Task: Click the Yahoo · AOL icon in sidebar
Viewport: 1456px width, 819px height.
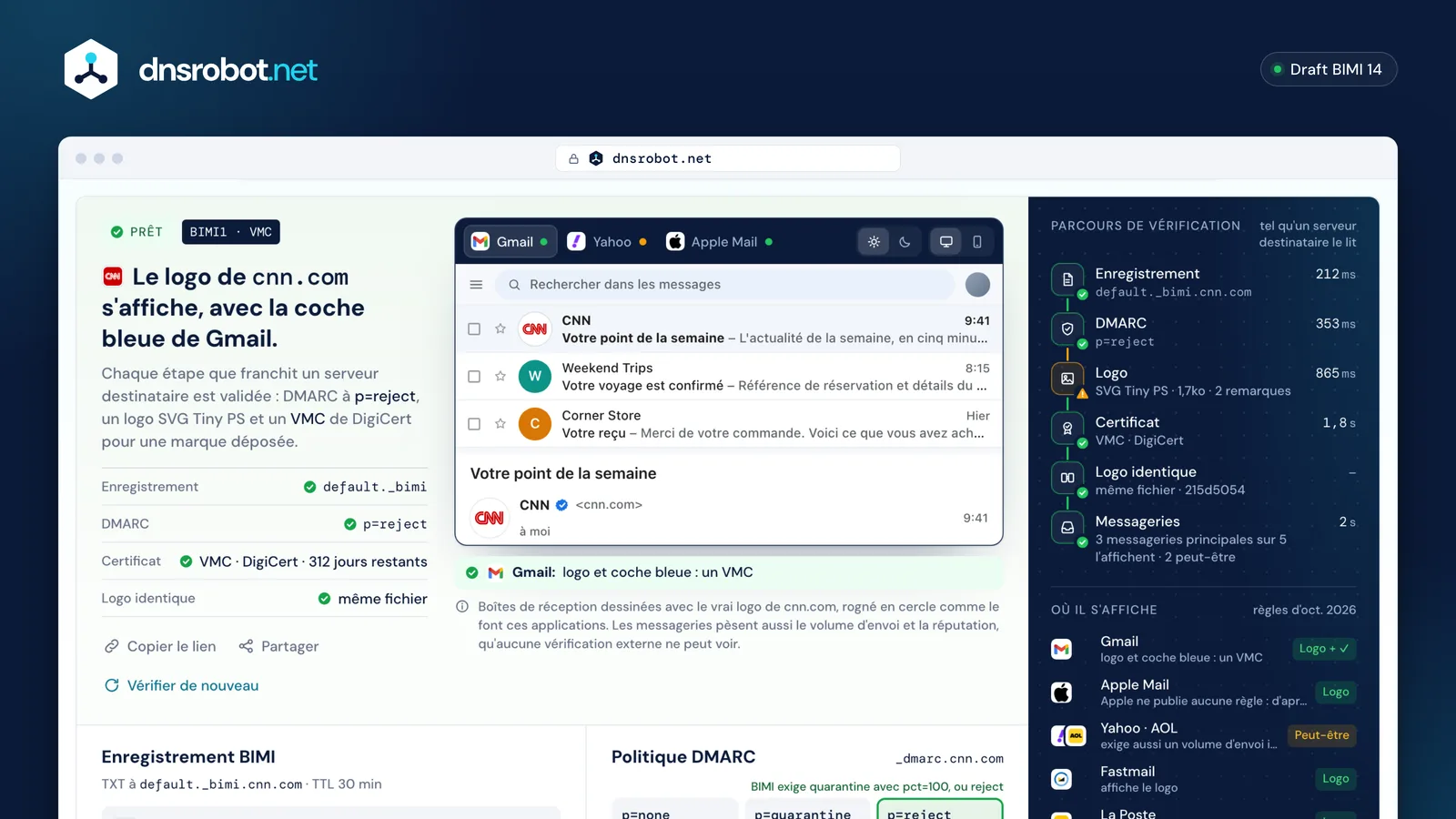Action: pos(1068,735)
